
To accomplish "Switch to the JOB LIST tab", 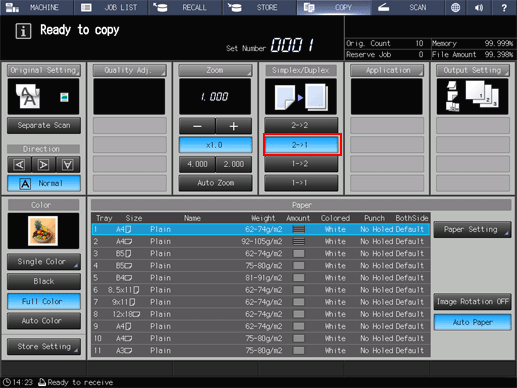I will [111, 7].
